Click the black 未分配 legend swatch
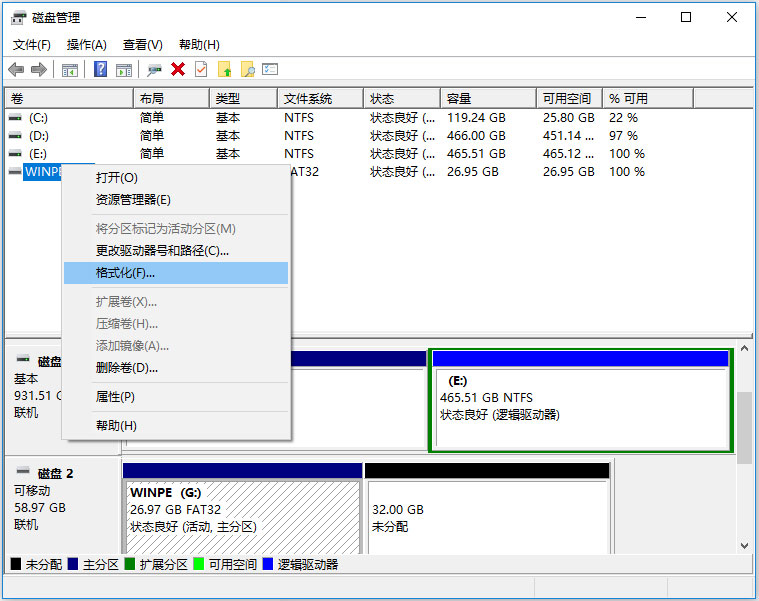Image resolution: width=759 pixels, height=601 pixels. [x=16, y=564]
